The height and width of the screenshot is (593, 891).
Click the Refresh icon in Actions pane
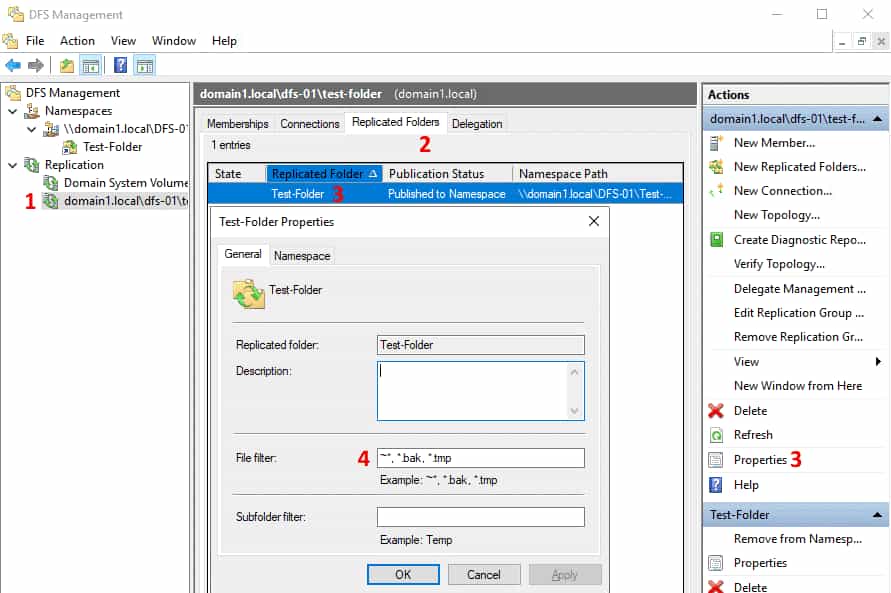point(716,435)
